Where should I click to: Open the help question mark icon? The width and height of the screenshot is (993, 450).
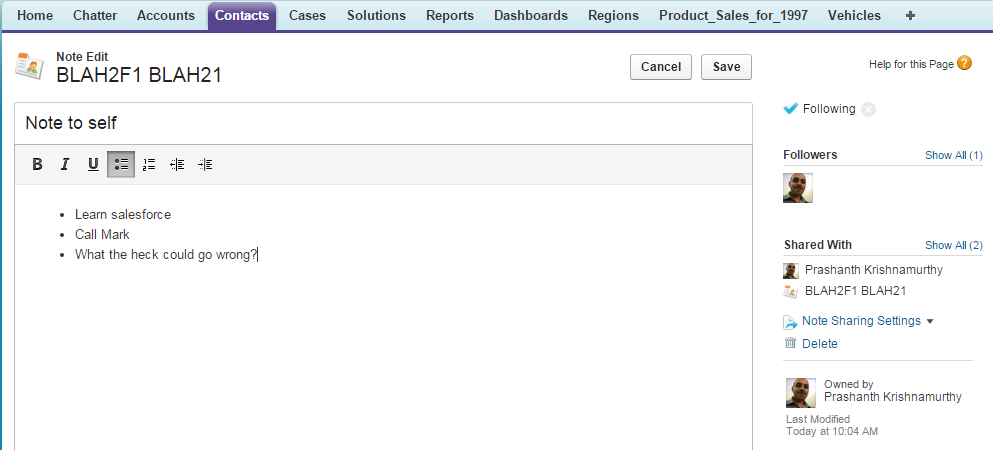click(x=965, y=63)
